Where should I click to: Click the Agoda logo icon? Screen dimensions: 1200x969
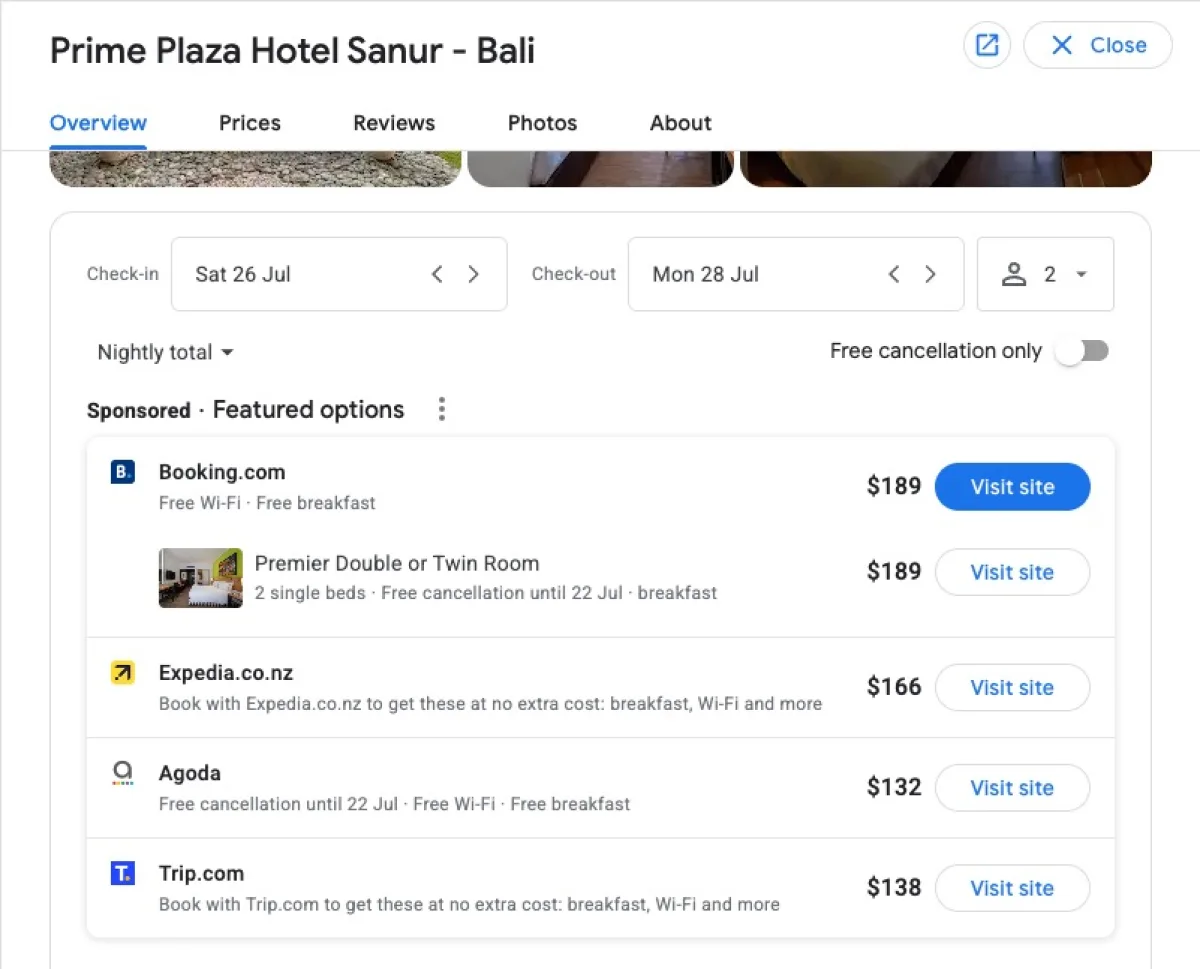(x=122, y=773)
